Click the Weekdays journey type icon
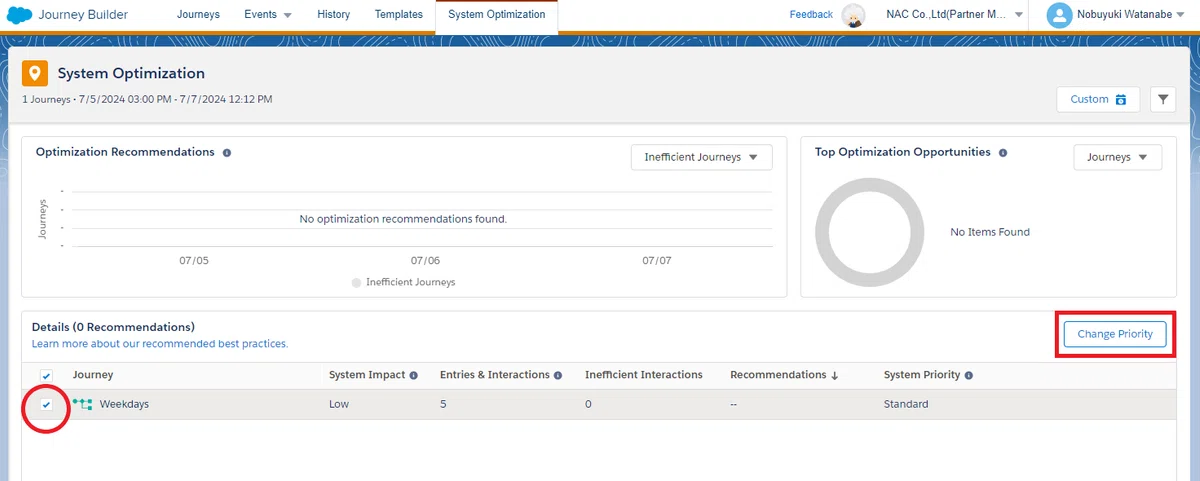 pyautogui.click(x=82, y=404)
